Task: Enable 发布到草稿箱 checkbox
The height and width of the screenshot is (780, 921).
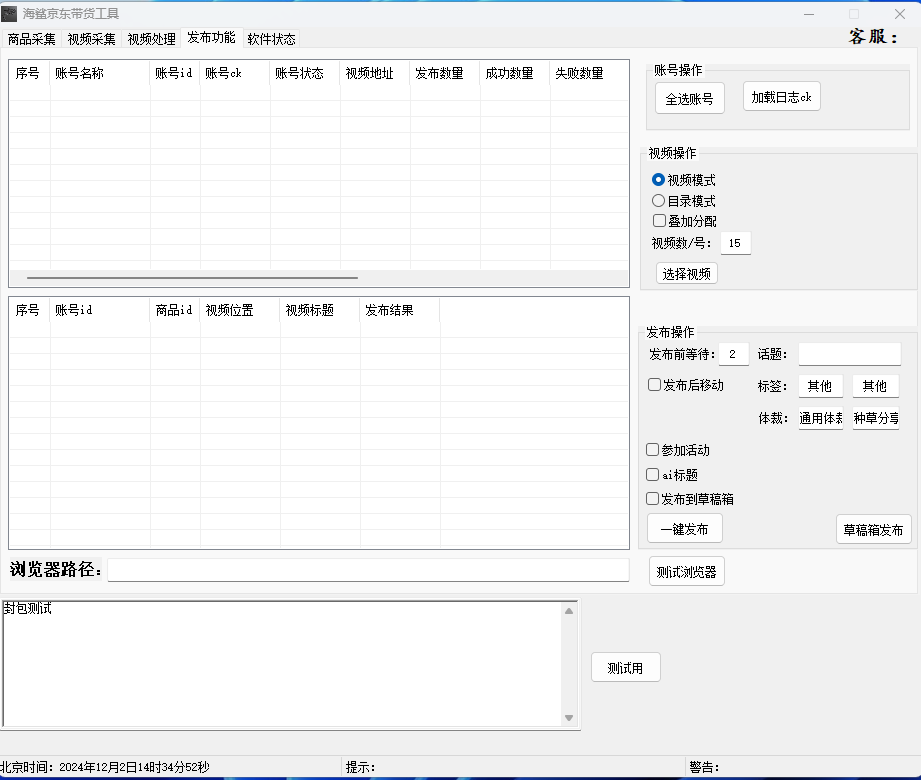Action: click(x=653, y=499)
